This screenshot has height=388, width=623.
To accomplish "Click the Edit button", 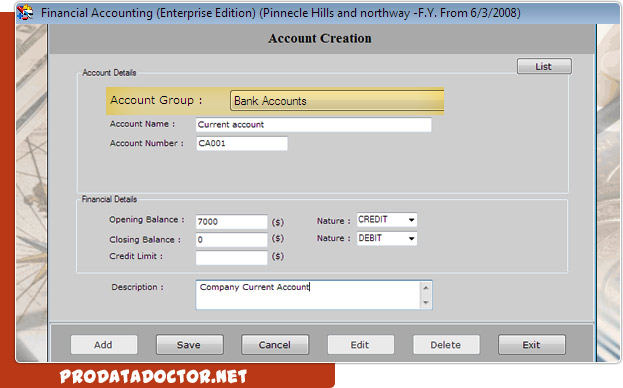I will (360, 345).
